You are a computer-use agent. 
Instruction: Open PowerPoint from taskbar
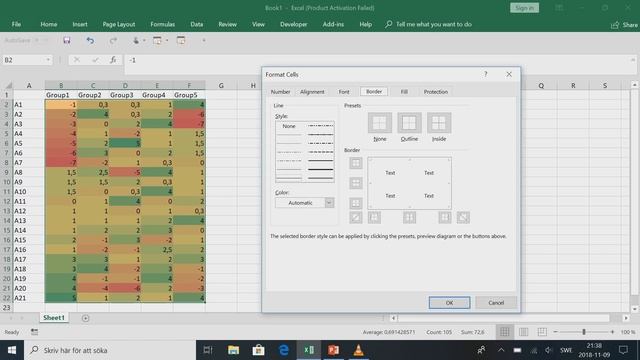pos(333,350)
